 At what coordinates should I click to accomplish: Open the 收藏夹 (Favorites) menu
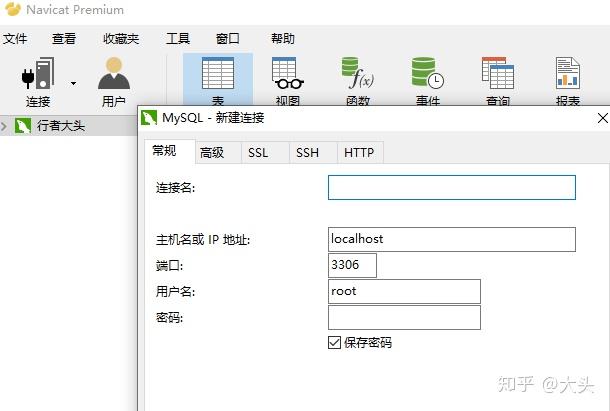121,39
